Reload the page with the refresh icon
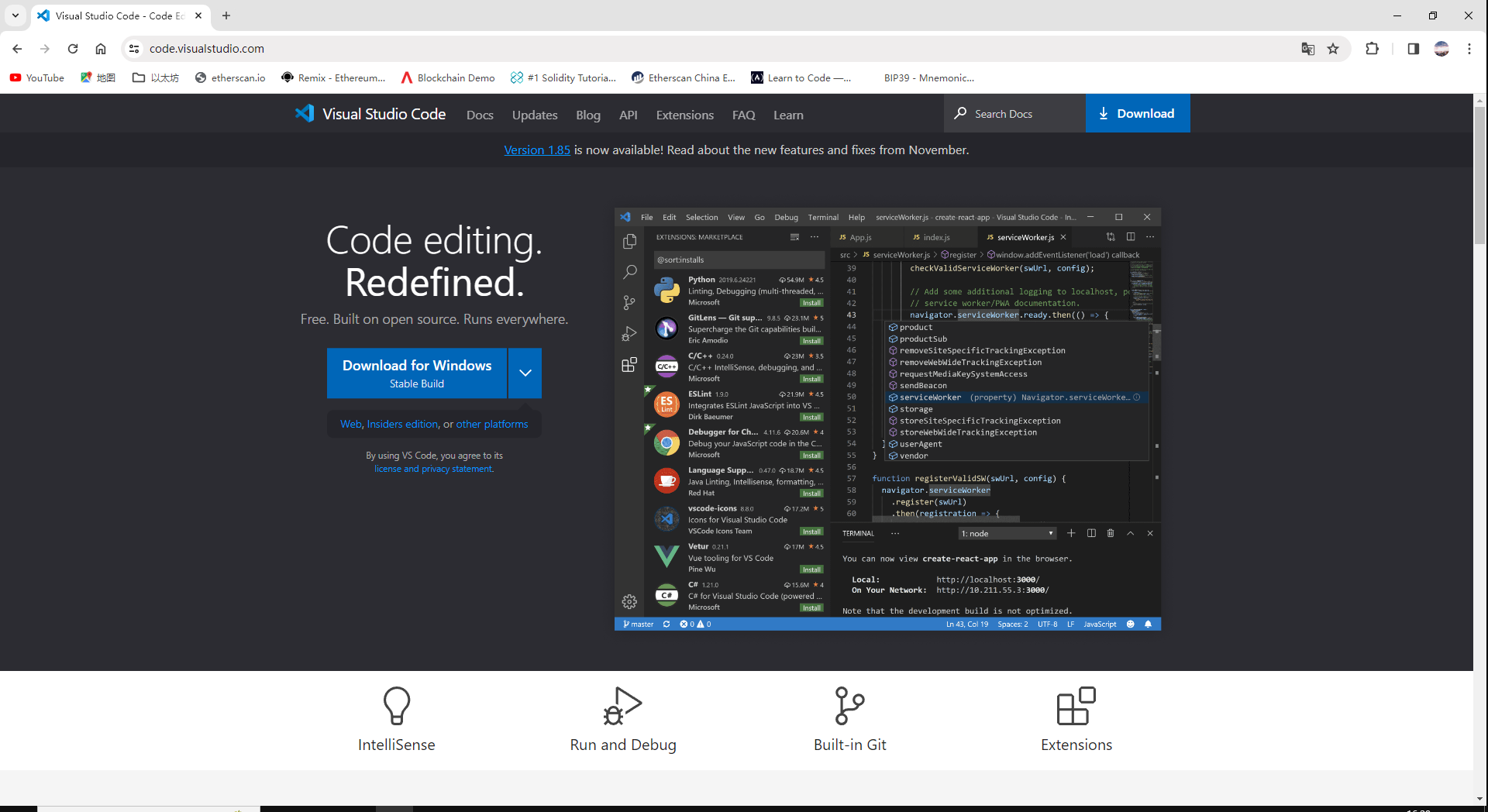The height and width of the screenshot is (812, 1488). click(x=73, y=49)
